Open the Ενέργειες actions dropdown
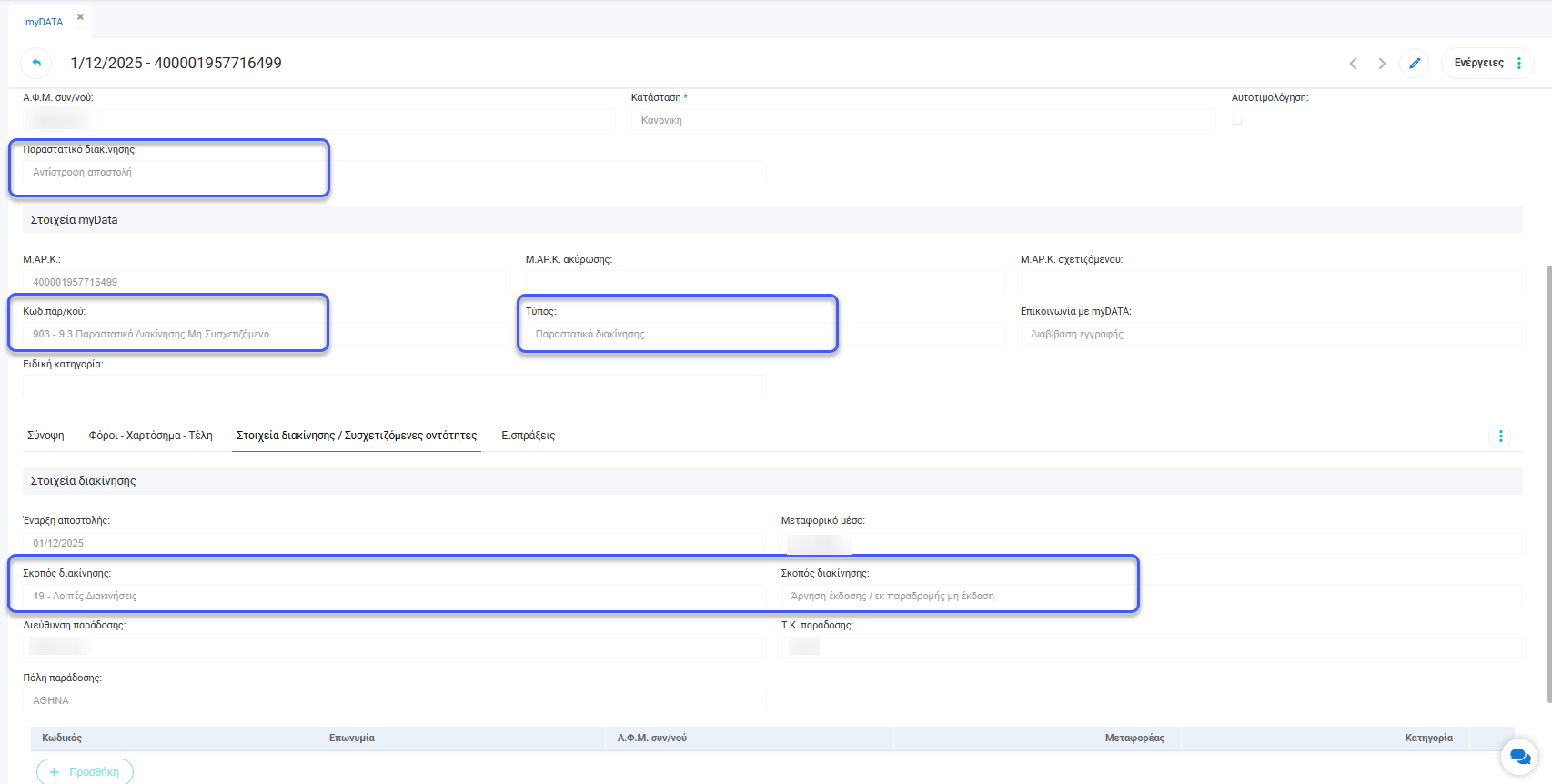1552x784 pixels. click(x=1487, y=63)
